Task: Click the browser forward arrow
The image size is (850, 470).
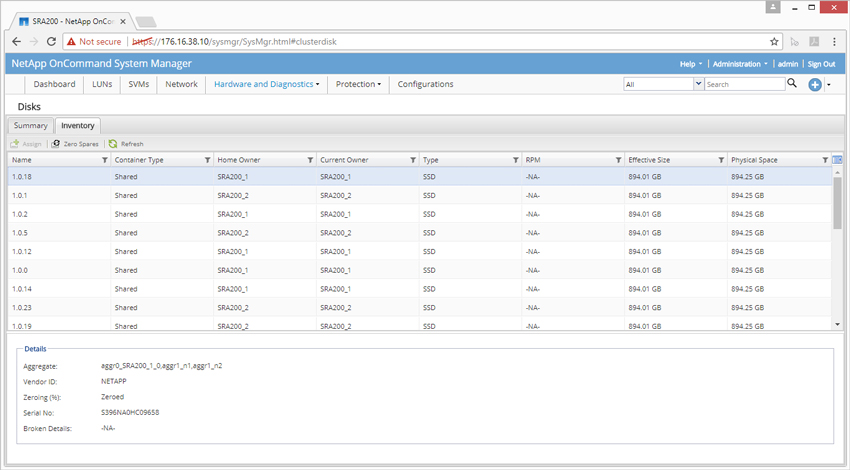Action: pos(34,42)
